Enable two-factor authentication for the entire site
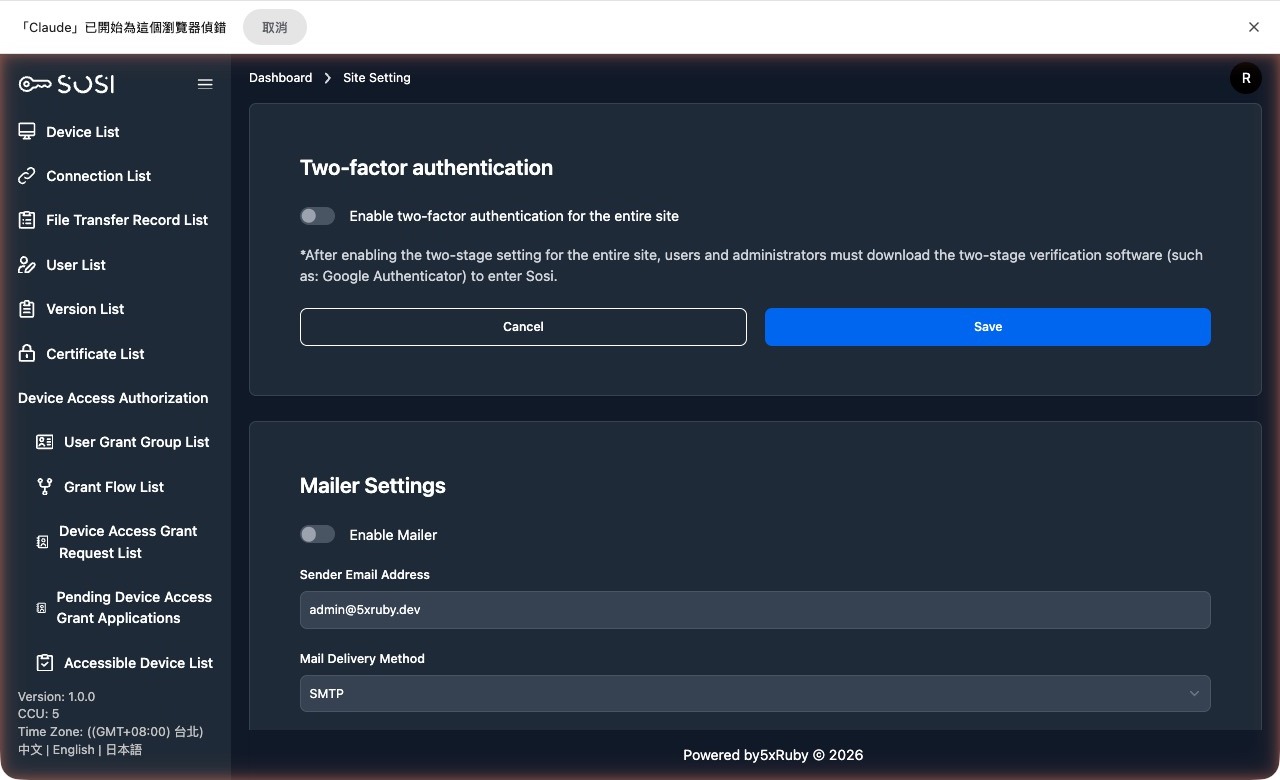Viewport: 1280px width, 780px height. 317,215
